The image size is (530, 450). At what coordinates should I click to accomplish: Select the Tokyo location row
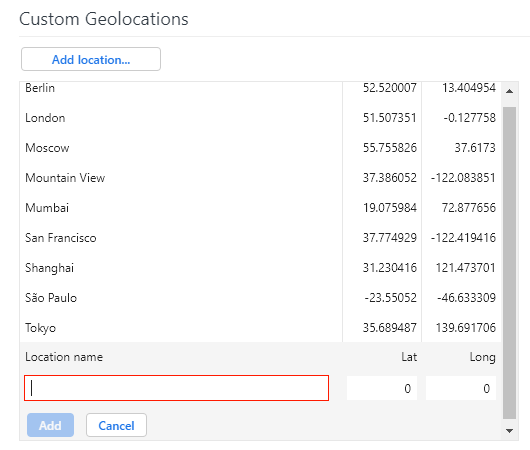pyautogui.click(x=260, y=327)
